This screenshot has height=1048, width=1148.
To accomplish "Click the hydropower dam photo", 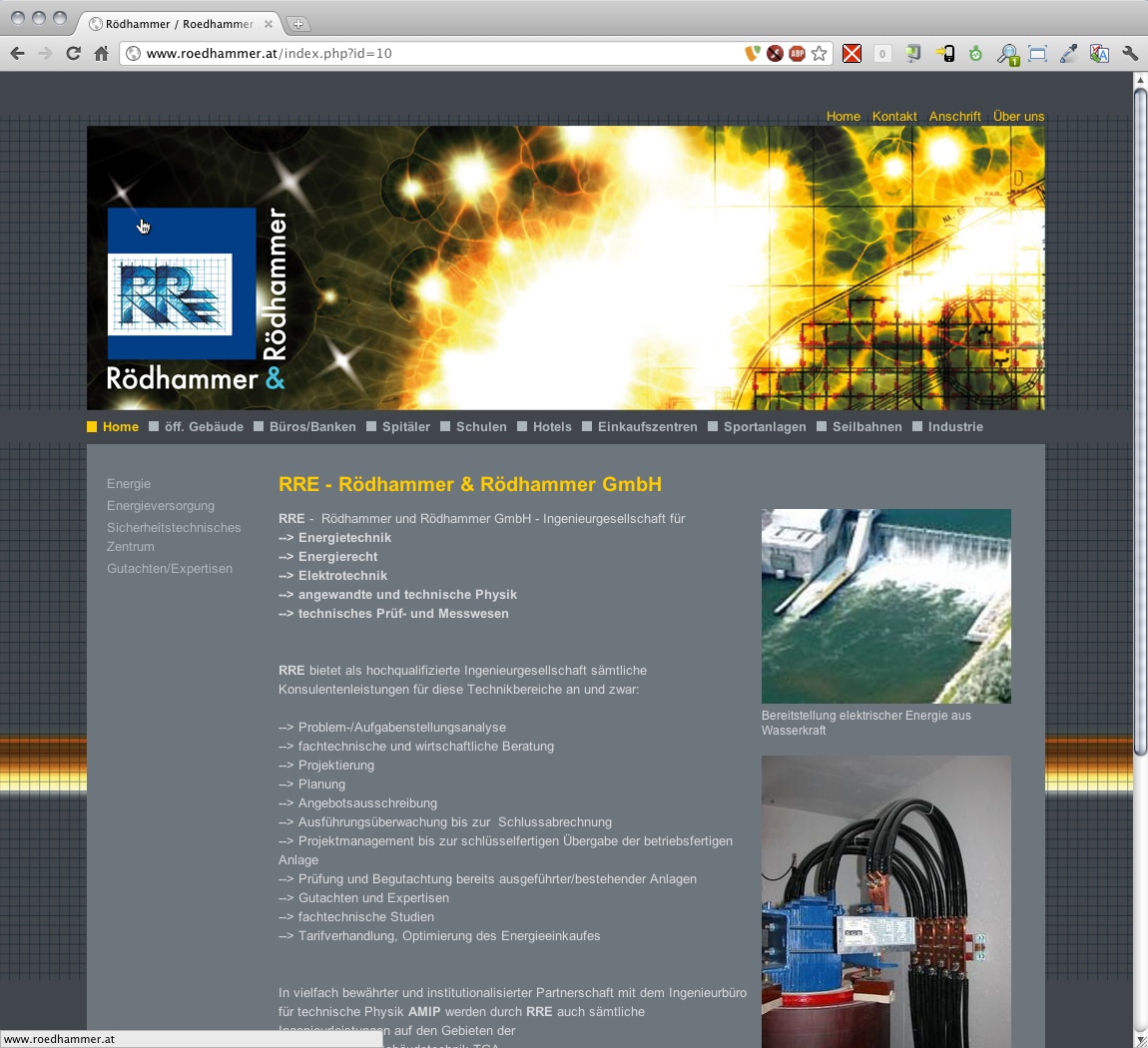I will [x=885, y=606].
